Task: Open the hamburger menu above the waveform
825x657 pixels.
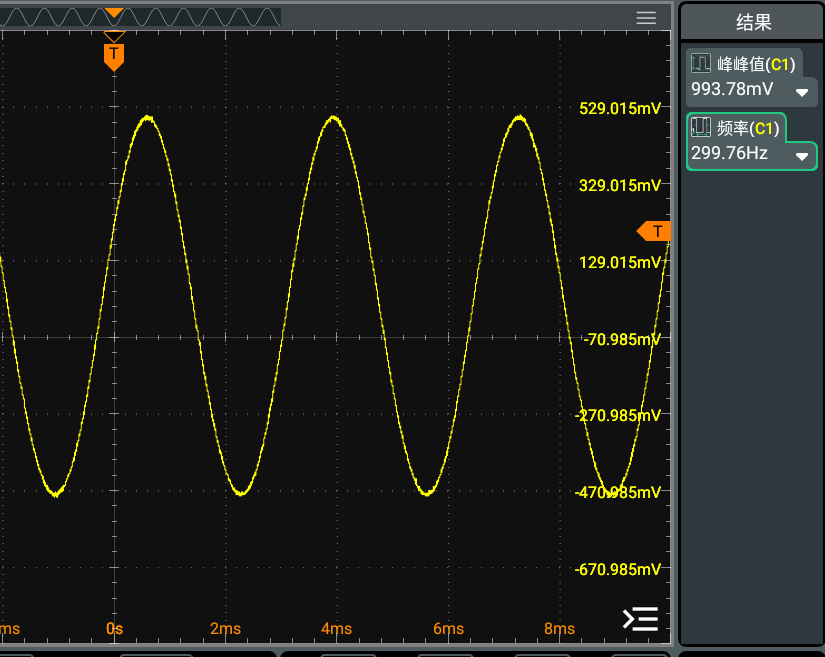Action: click(646, 18)
